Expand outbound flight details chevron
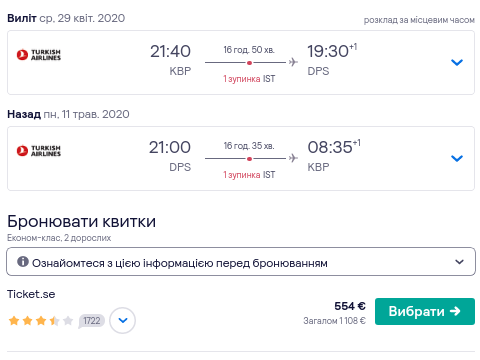The width and height of the screenshot is (480, 360). click(x=457, y=62)
